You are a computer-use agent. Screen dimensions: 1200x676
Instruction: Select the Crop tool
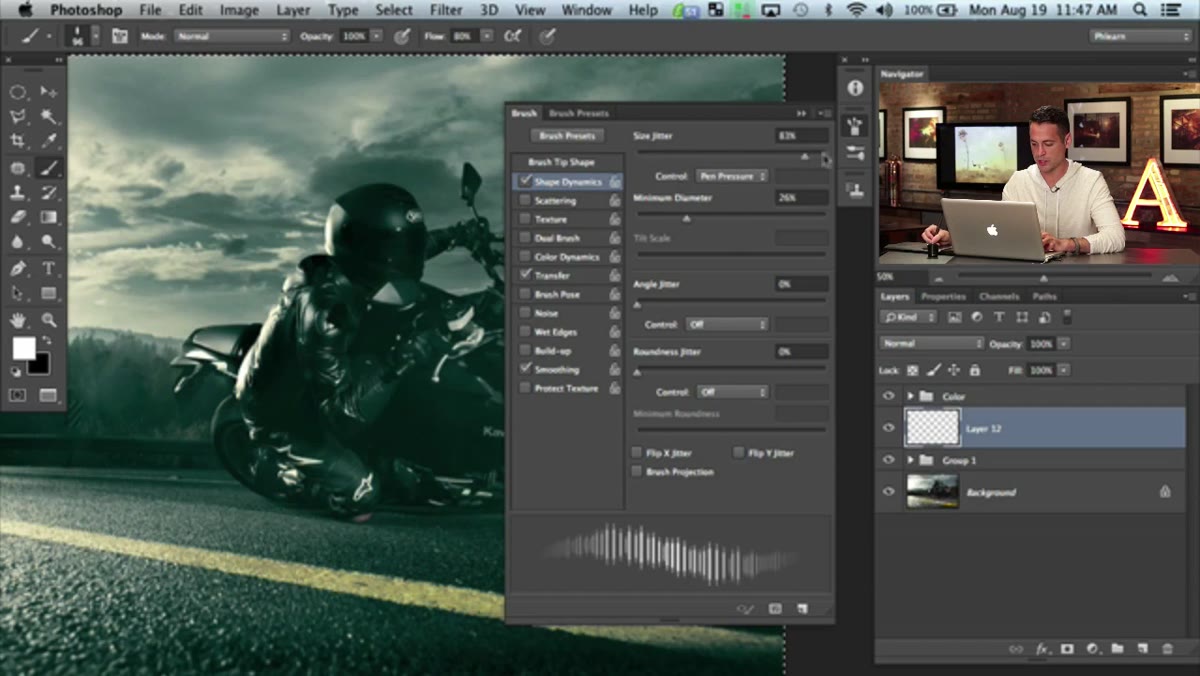click(18, 142)
